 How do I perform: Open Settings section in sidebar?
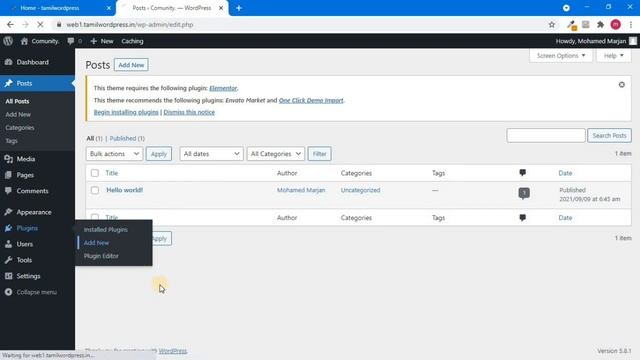[28, 276]
